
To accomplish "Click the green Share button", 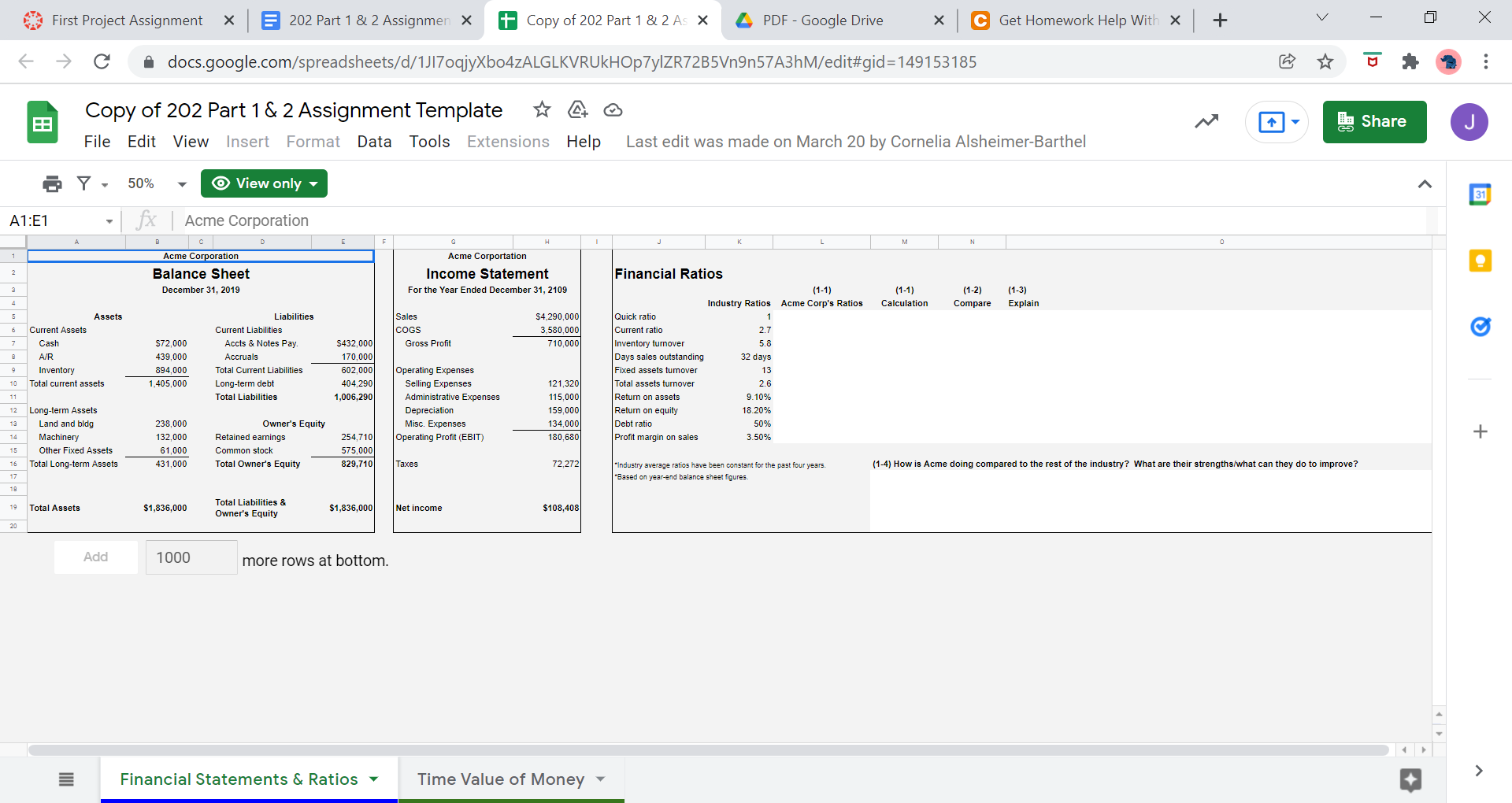I will (x=1374, y=121).
